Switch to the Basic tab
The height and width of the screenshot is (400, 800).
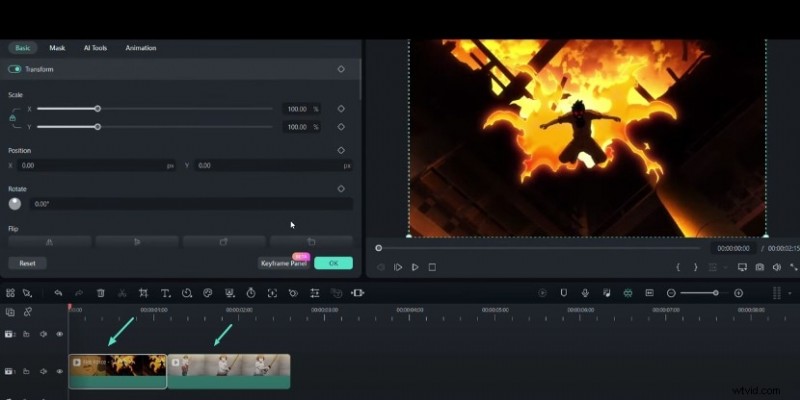point(22,48)
